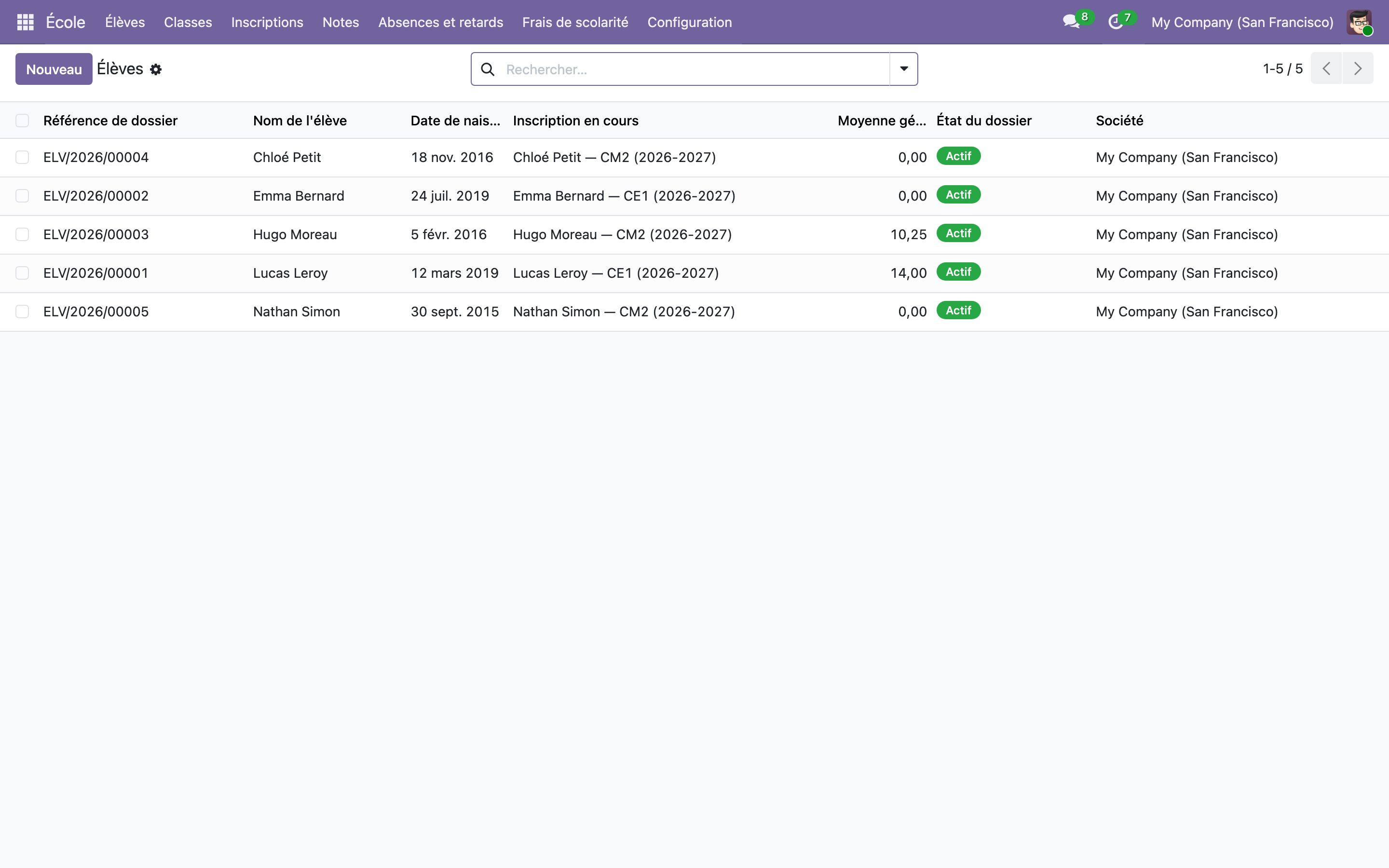Click average value 10,25
This screenshot has width=1389, height=868.
(908, 234)
